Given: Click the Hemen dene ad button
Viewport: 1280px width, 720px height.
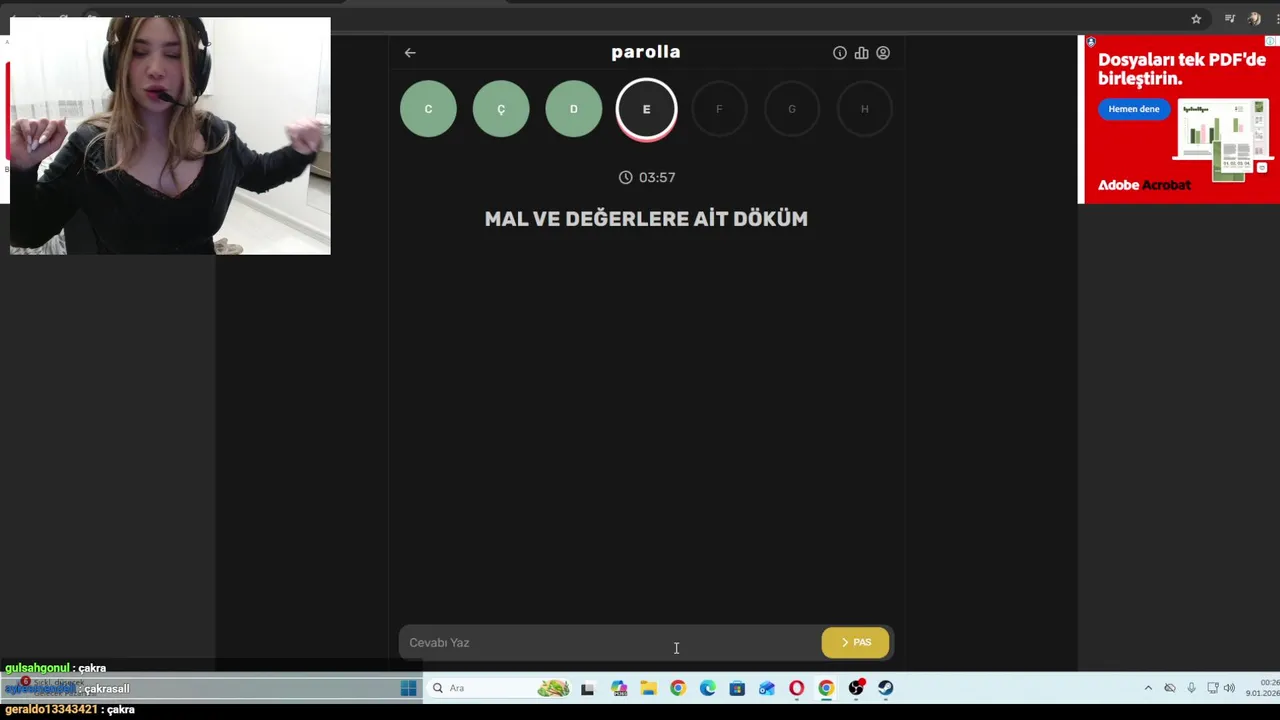Looking at the screenshot, I should point(1134,109).
